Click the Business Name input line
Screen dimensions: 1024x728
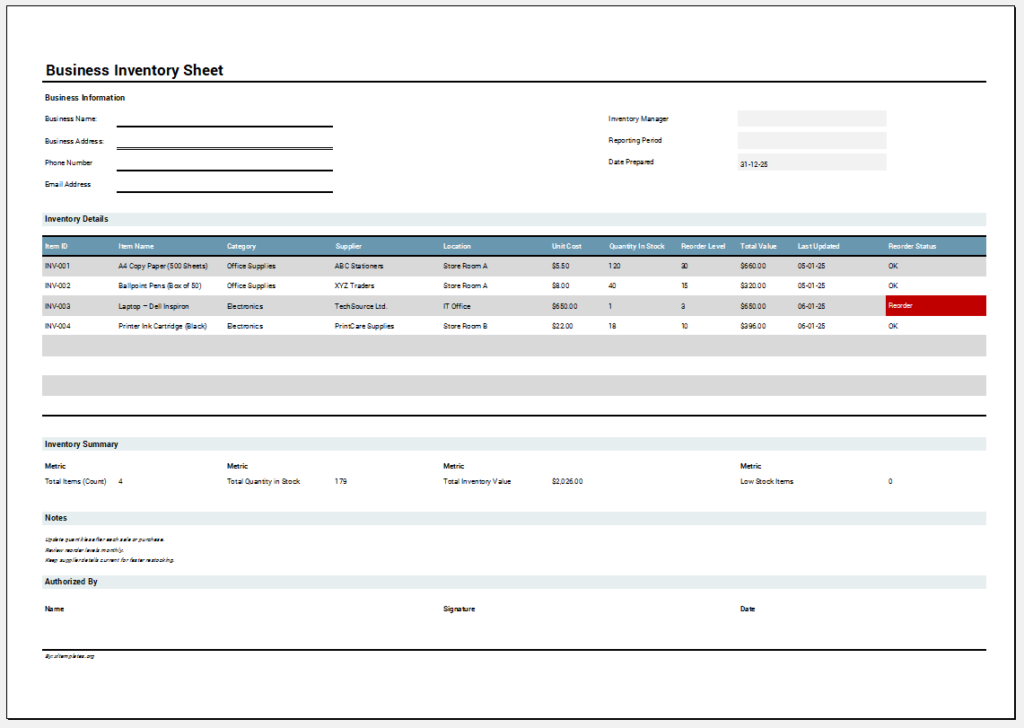tap(225, 124)
